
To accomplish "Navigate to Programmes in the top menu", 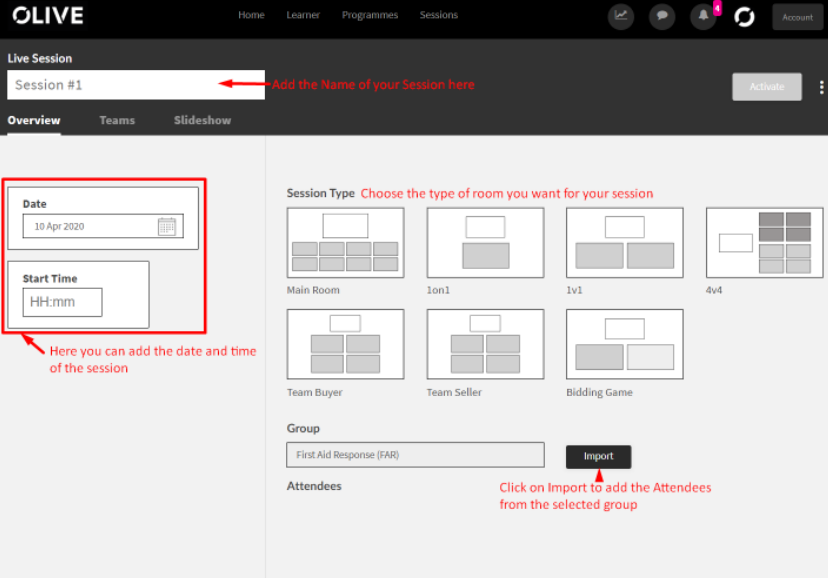I will click(370, 16).
